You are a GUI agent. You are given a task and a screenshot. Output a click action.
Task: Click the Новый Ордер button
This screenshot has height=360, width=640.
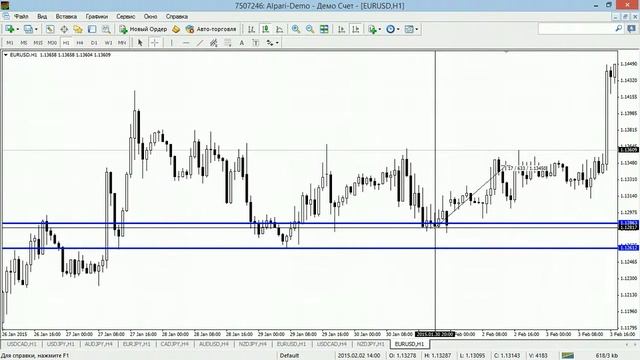[x=143, y=29]
